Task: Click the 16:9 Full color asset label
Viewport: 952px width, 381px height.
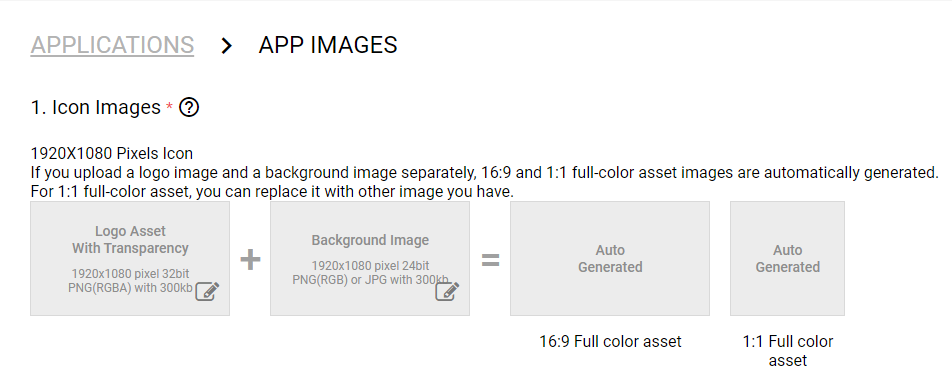Action: tap(610, 342)
